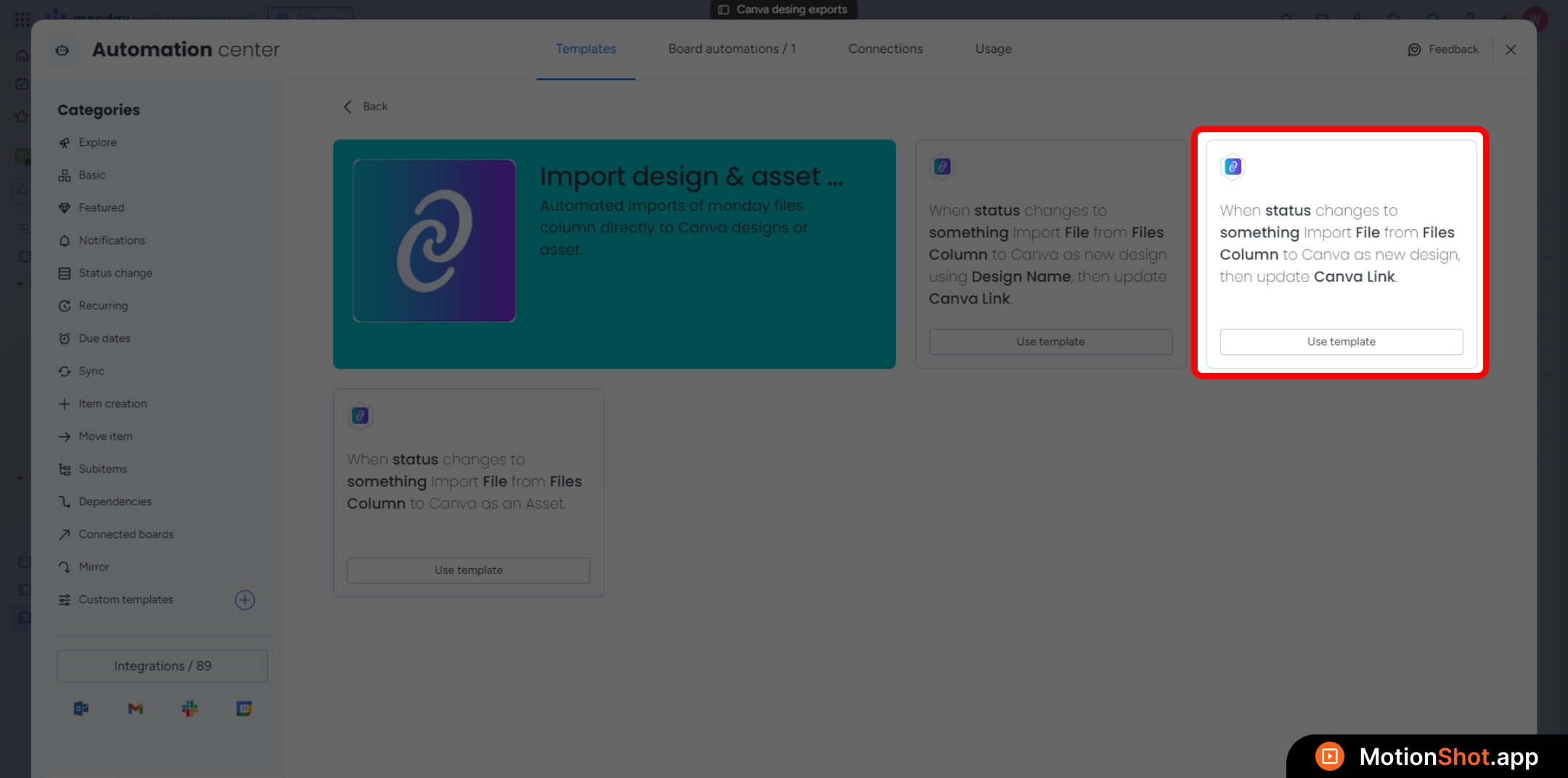Viewport: 1568px width, 778px height.
Task: Open the Connected boards category
Action: [x=126, y=534]
